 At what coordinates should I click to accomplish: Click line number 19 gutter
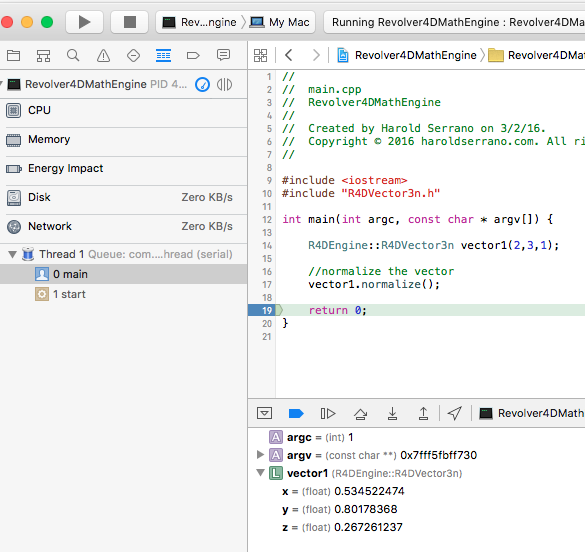pos(267,310)
